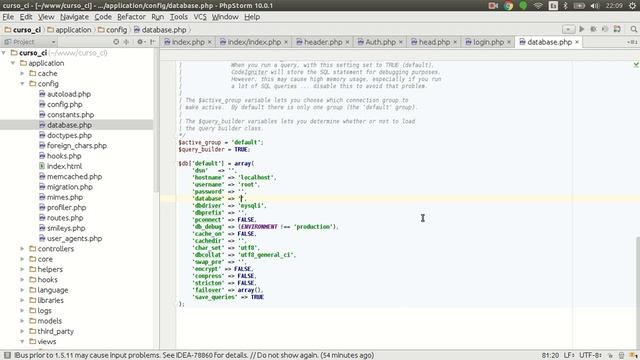Image resolution: width=640 pixels, height=360 pixels.
Task: Open the sound volume indicator
Action: [x=595, y=5]
